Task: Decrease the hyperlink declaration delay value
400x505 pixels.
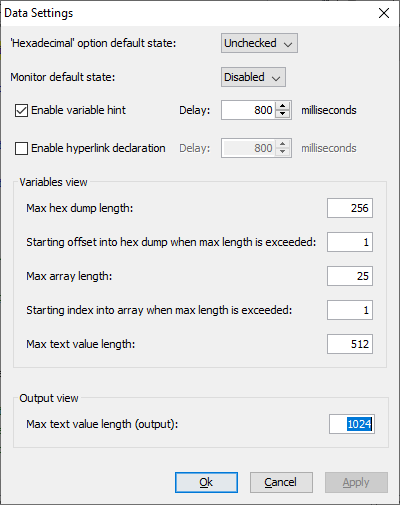Action: (283, 152)
